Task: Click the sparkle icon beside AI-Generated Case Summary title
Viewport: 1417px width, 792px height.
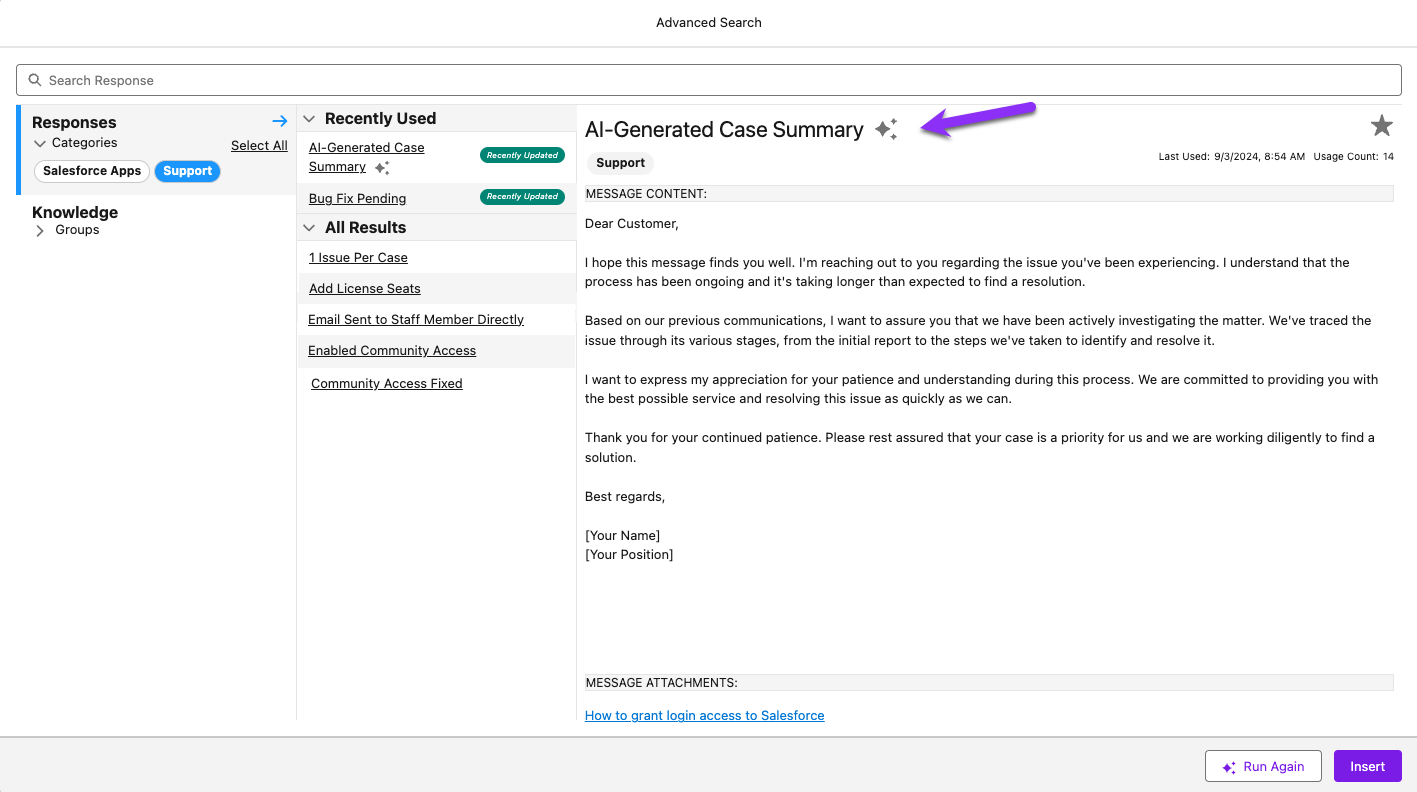Action: pyautogui.click(x=885, y=128)
